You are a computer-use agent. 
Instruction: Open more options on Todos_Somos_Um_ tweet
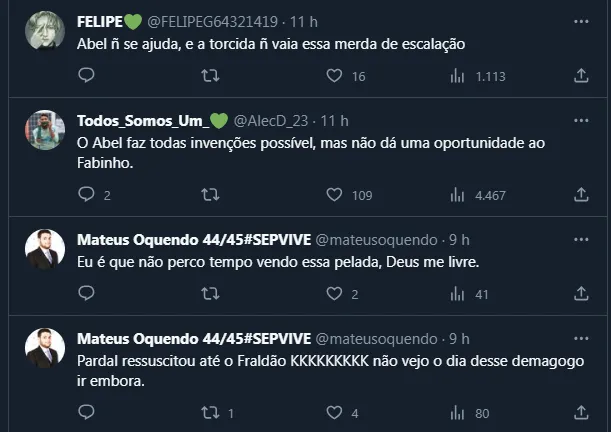pos(582,119)
